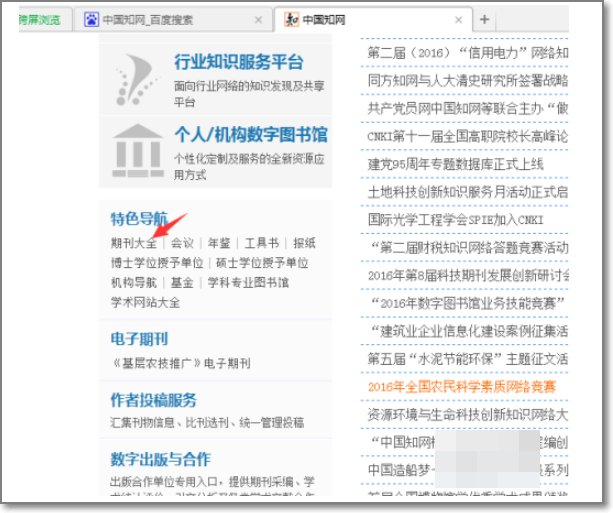Open 报纸 navigation link
Image resolution: width=613 pixels, height=513 pixels.
tap(304, 243)
